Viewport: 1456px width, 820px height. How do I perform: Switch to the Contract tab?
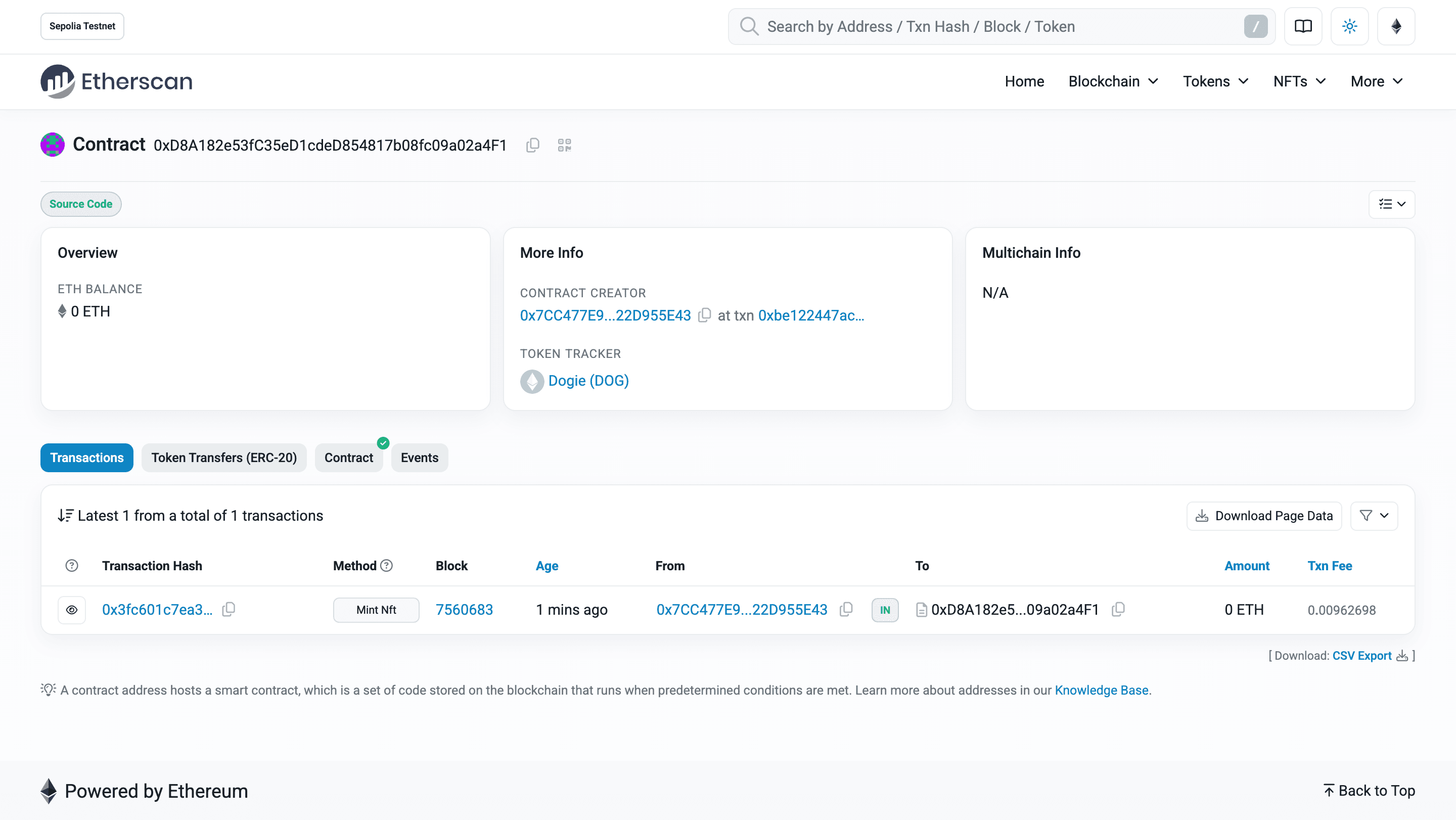(349, 458)
